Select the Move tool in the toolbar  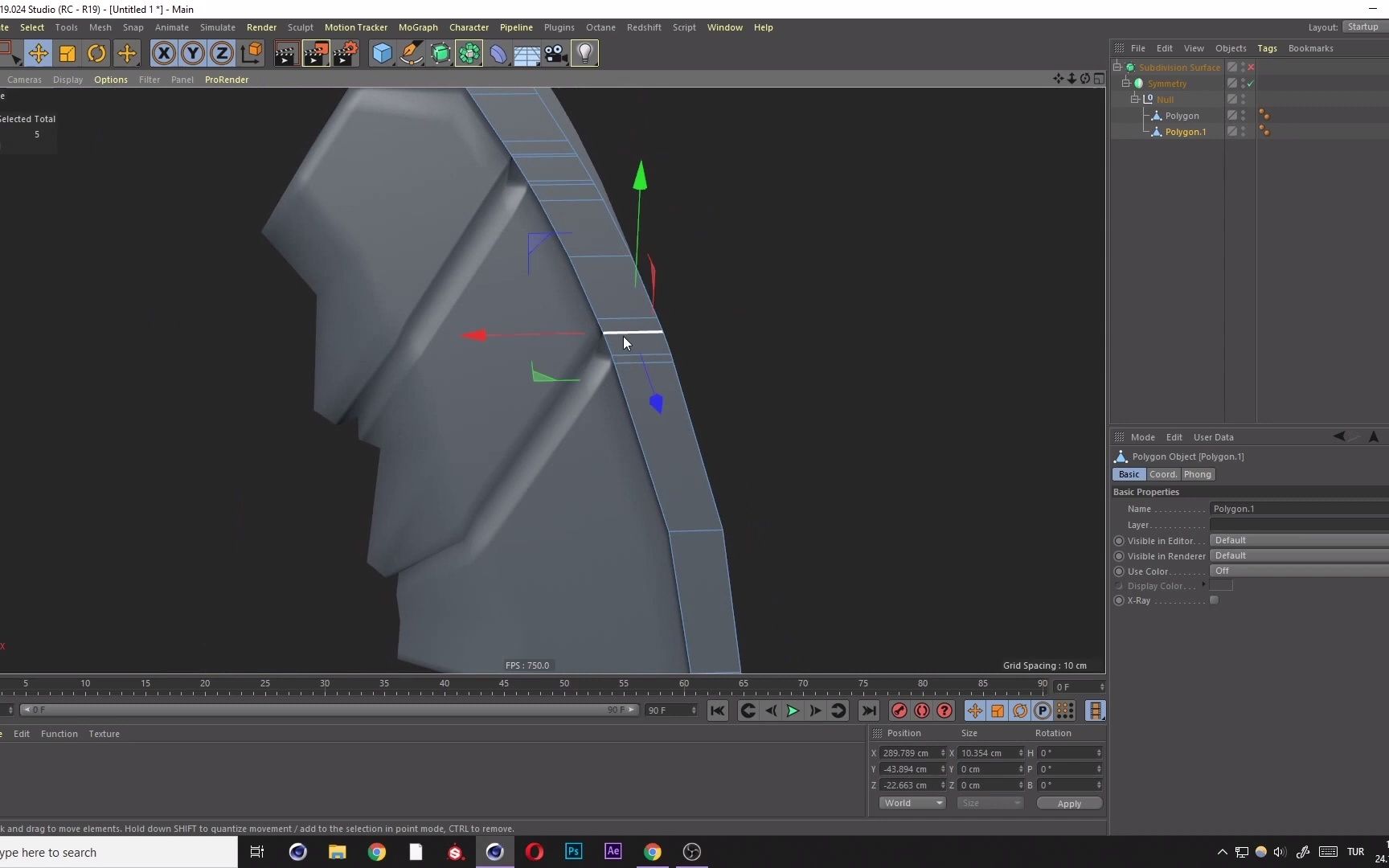click(x=39, y=53)
